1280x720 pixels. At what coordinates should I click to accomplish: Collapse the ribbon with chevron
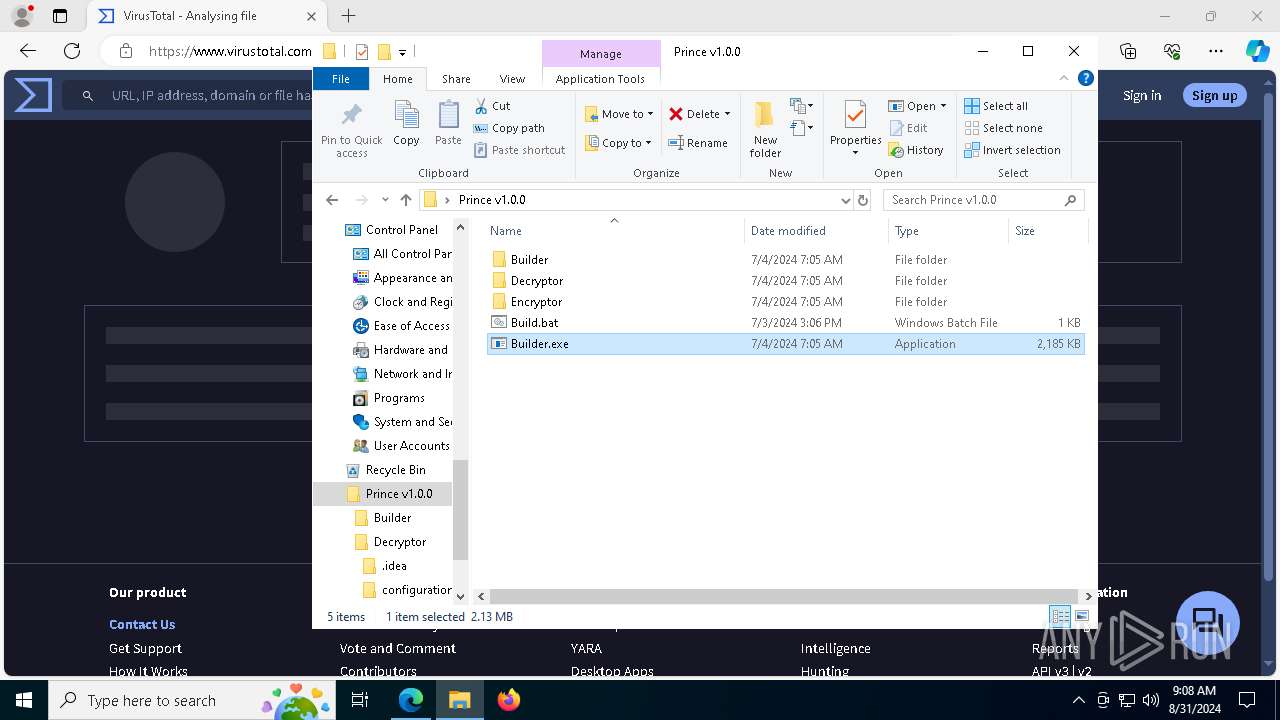click(x=1064, y=78)
